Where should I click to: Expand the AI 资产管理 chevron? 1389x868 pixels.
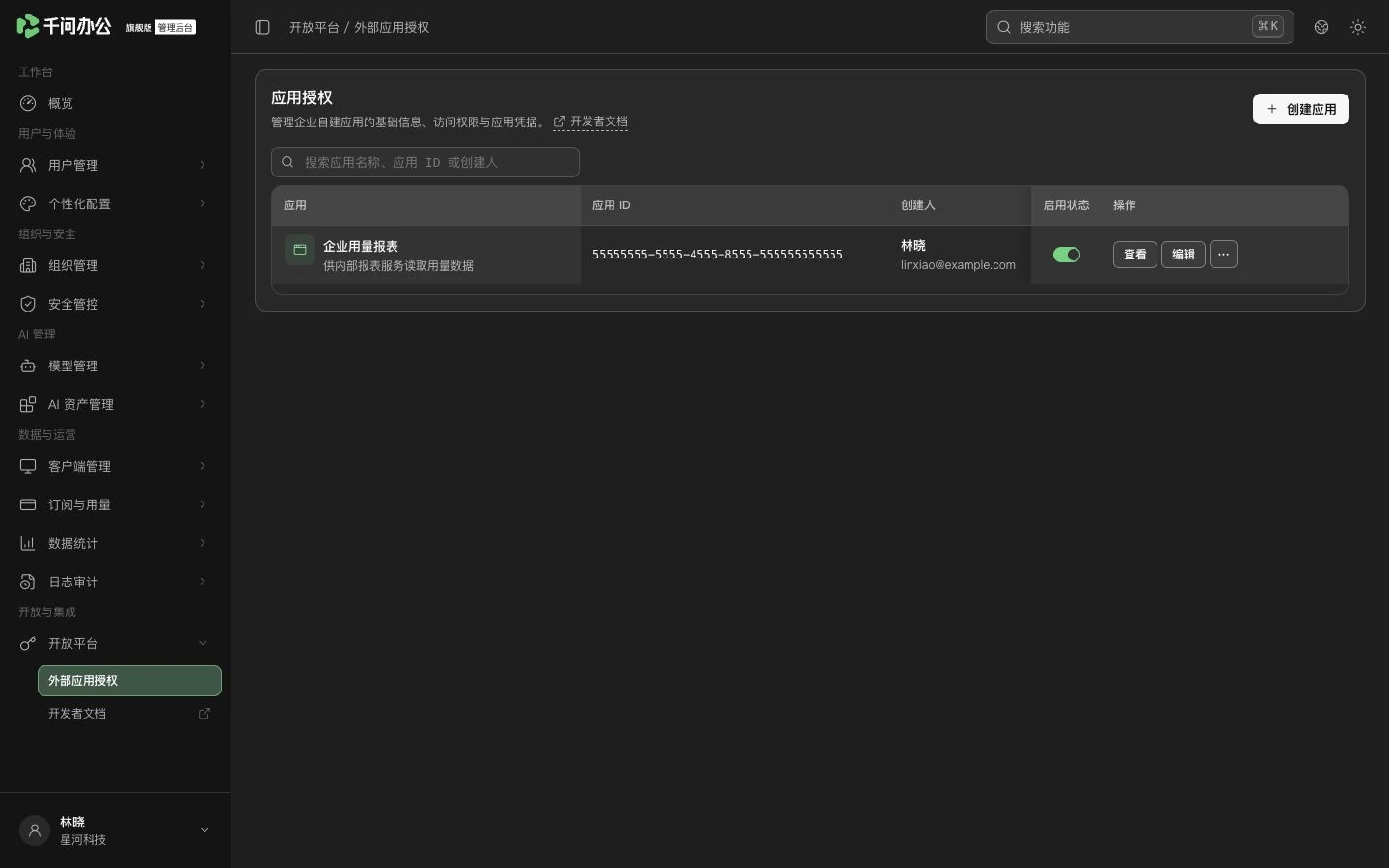(203, 404)
